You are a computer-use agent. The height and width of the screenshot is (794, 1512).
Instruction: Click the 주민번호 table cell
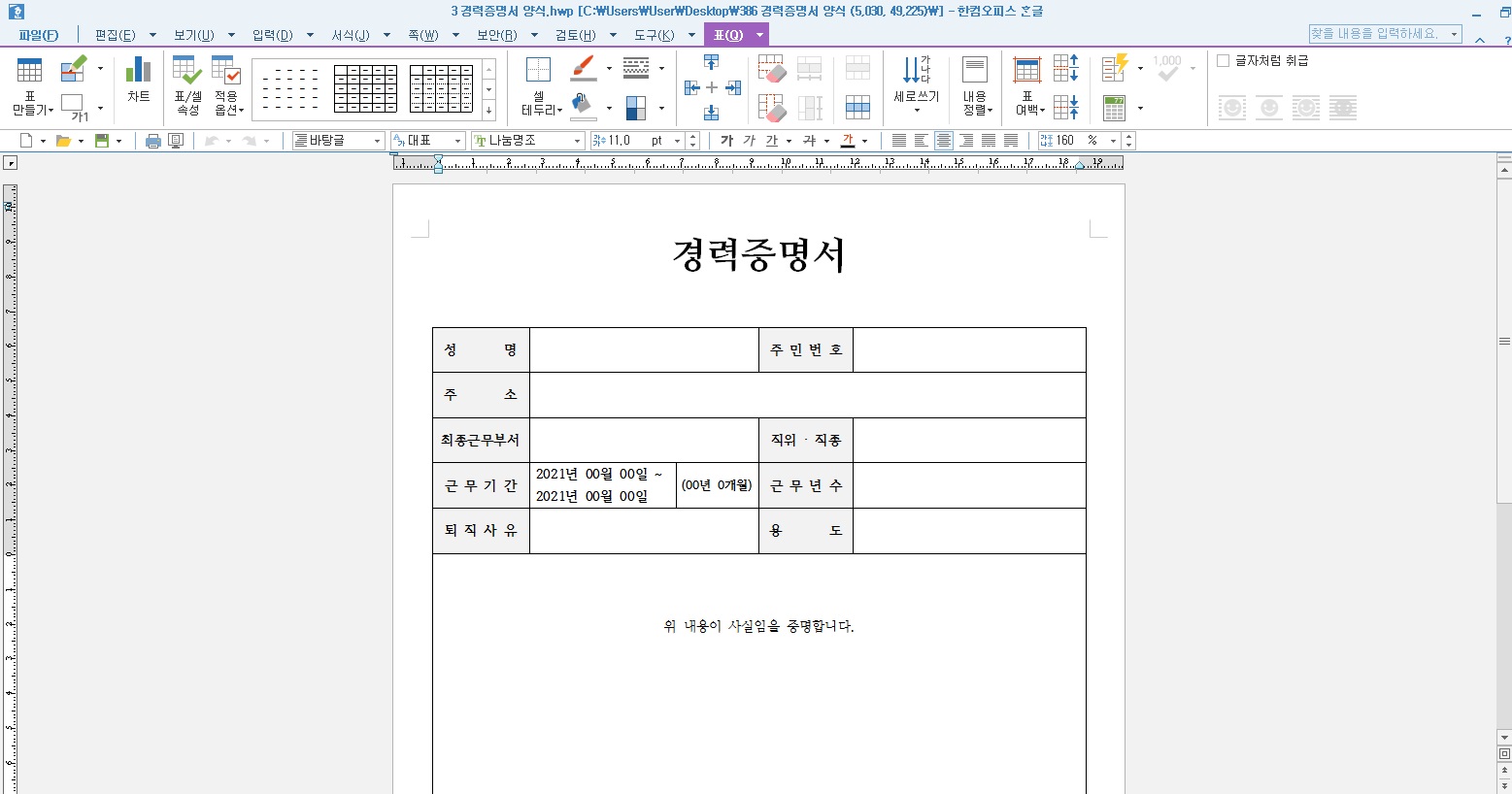(x=806, y=349)
